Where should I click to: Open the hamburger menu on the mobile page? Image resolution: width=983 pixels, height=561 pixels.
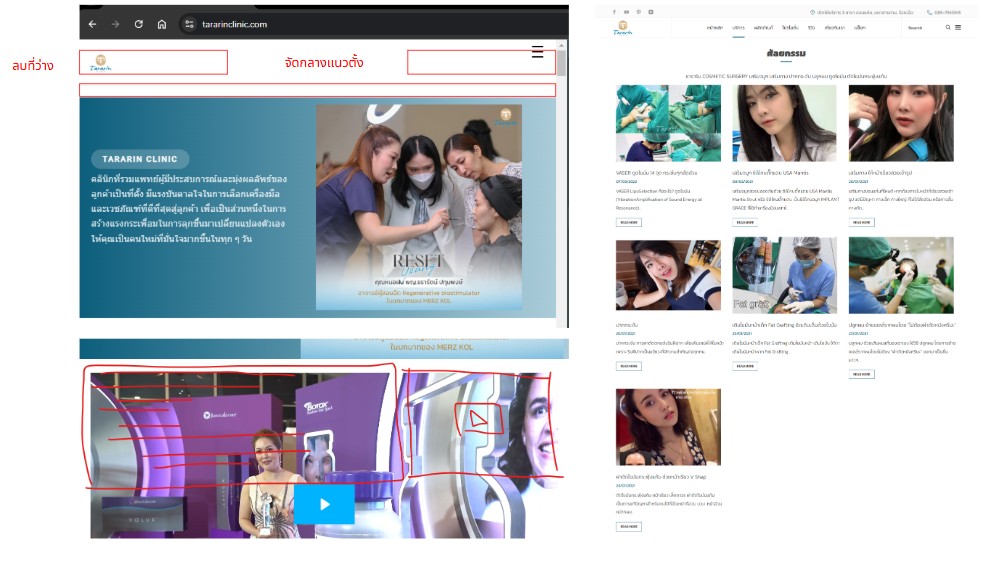[x=537, y=52]
